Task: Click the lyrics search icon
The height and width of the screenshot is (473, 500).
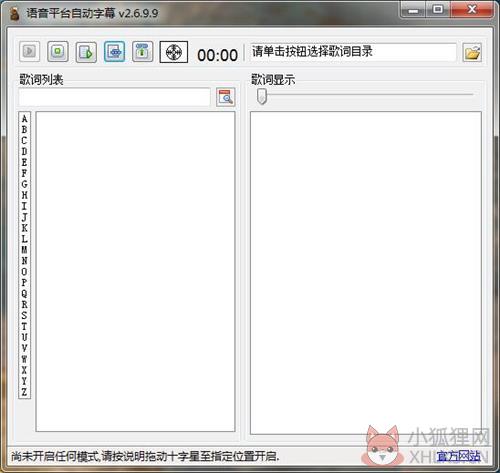Action: pos(226,97)
